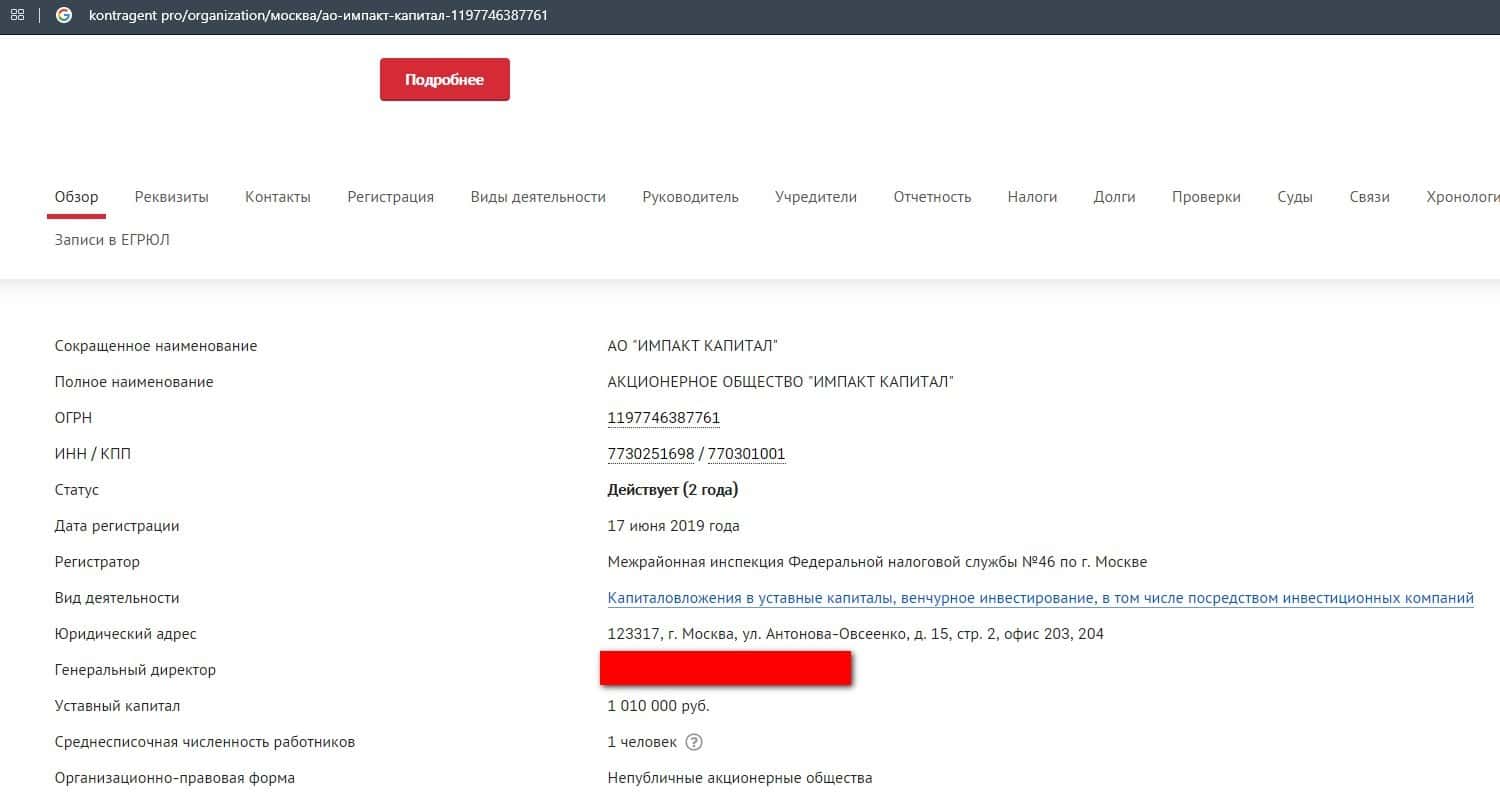Click the registrar 'Межрайонная инспекция' text
This screenshot has height=805, width=1500.
click(x=877, y=562)
